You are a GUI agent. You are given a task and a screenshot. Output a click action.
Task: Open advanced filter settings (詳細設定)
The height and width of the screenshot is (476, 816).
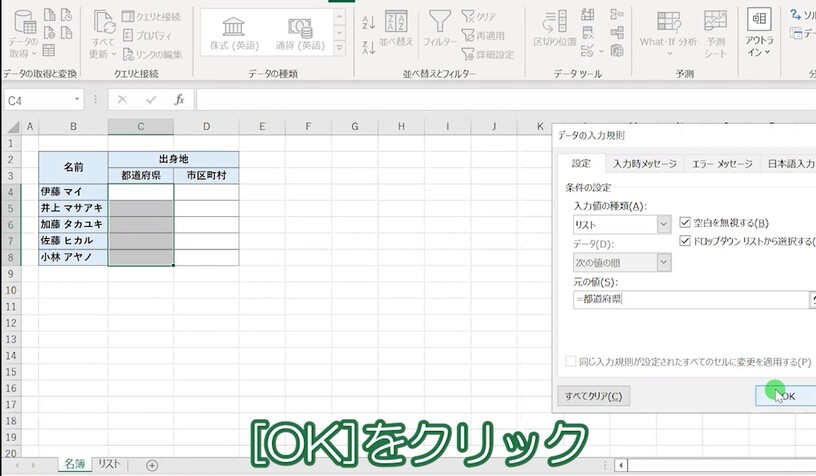(x=488, y=54)
